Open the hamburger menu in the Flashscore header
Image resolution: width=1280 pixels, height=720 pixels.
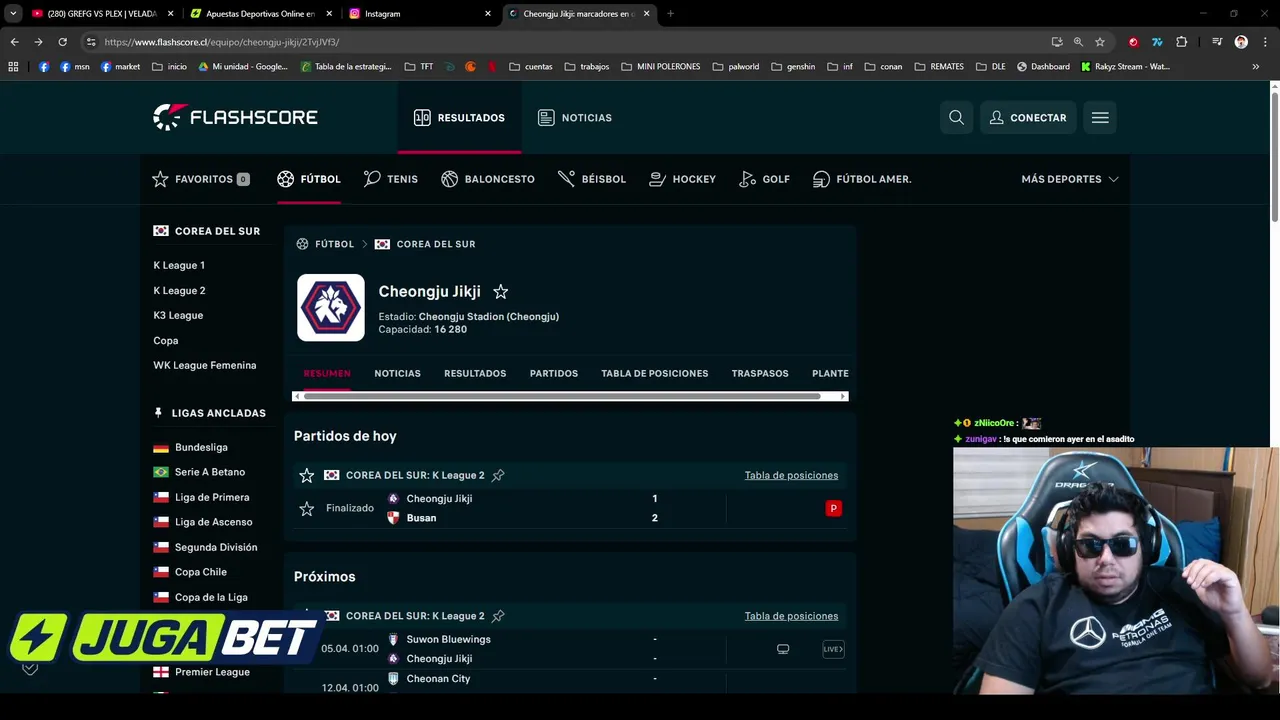[x=1100, y=117]
